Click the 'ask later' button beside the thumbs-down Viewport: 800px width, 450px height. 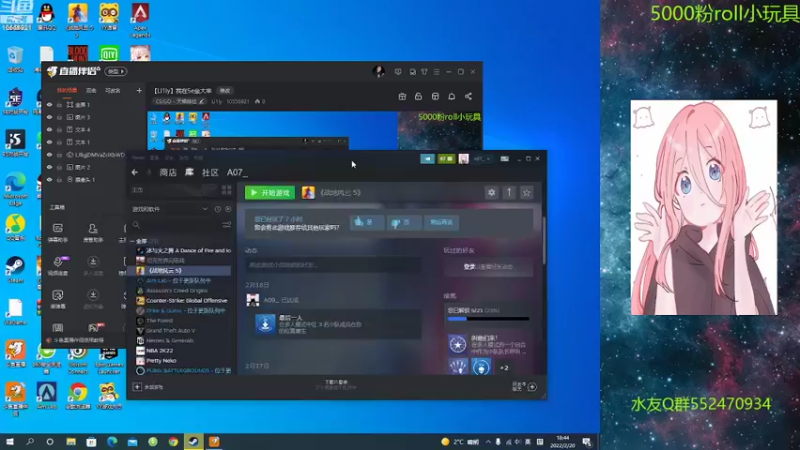[441, 222]
